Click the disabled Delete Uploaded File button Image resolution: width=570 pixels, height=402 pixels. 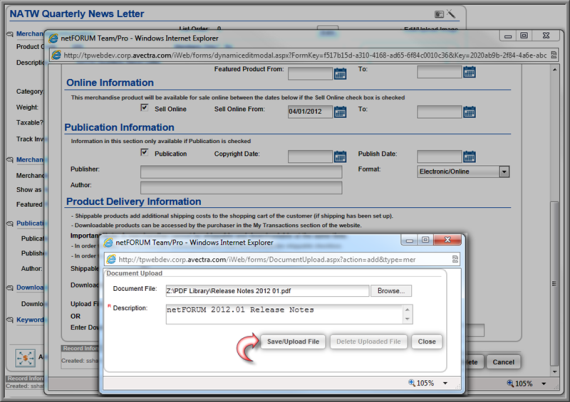pos(368,342)
